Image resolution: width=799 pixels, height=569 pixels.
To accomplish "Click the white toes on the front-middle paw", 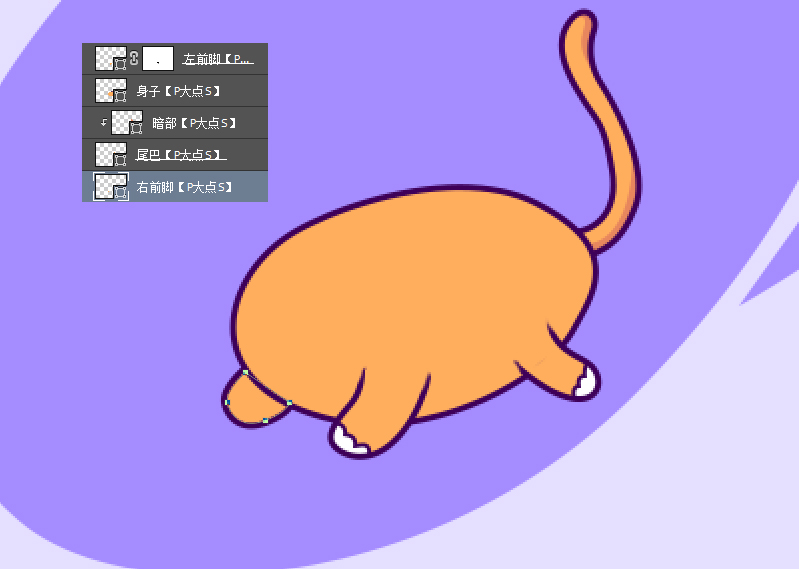I will pyautogui.click(x=349, y=439).
